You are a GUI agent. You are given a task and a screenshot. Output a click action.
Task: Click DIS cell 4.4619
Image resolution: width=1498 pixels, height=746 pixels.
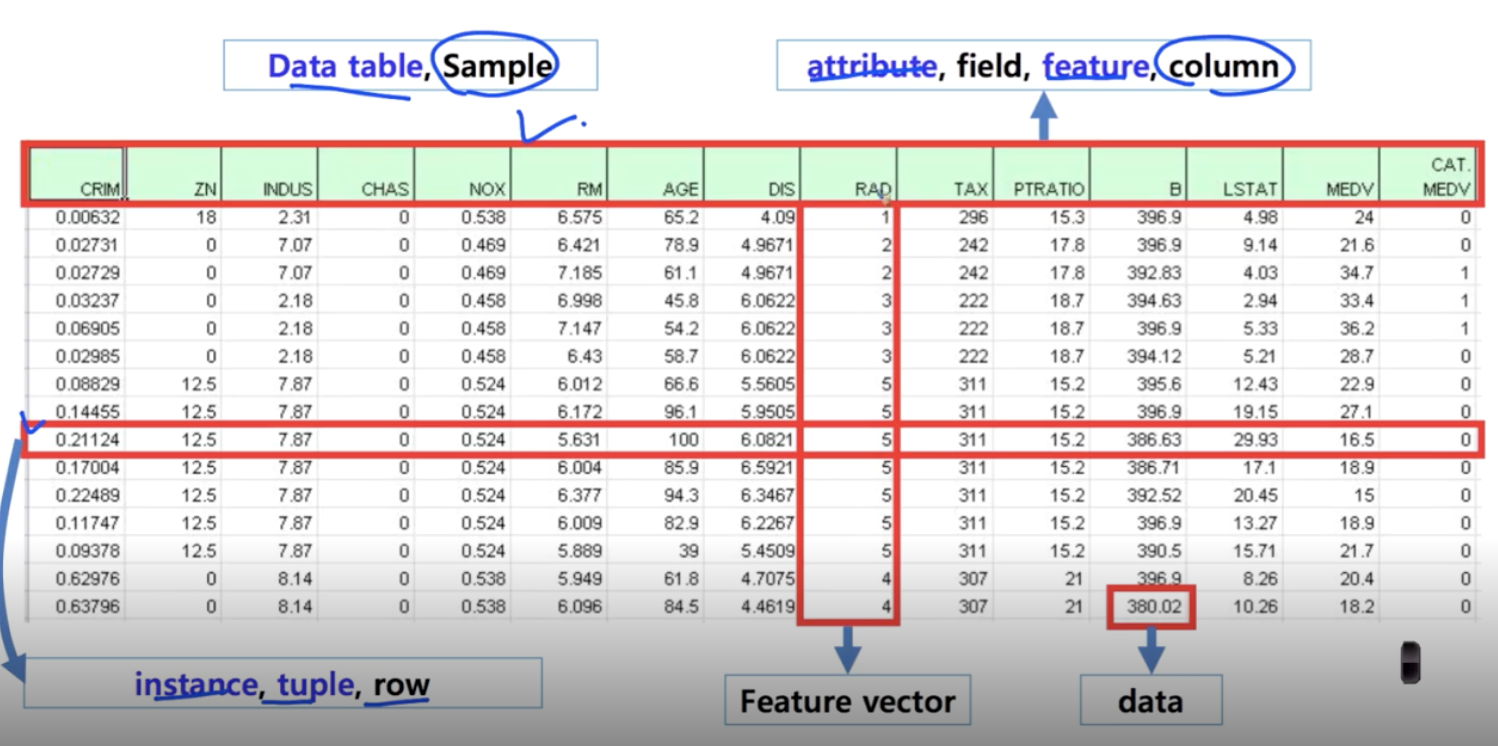767,606
